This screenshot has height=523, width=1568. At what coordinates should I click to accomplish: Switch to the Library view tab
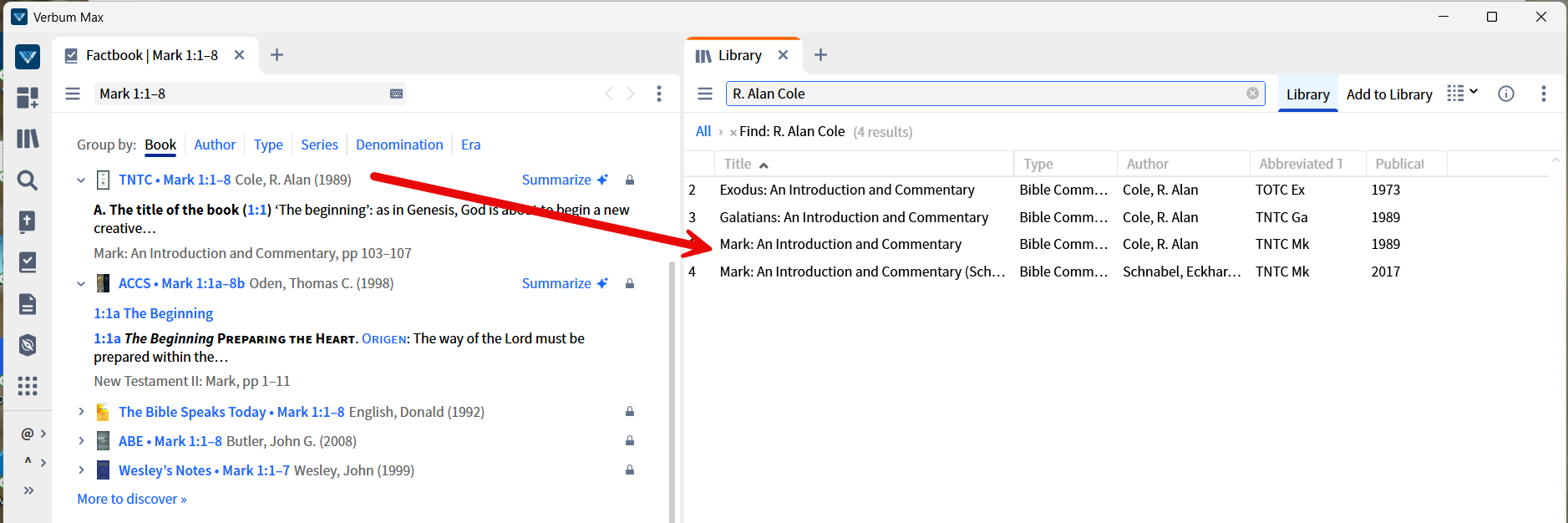(x=1307, y=94)
